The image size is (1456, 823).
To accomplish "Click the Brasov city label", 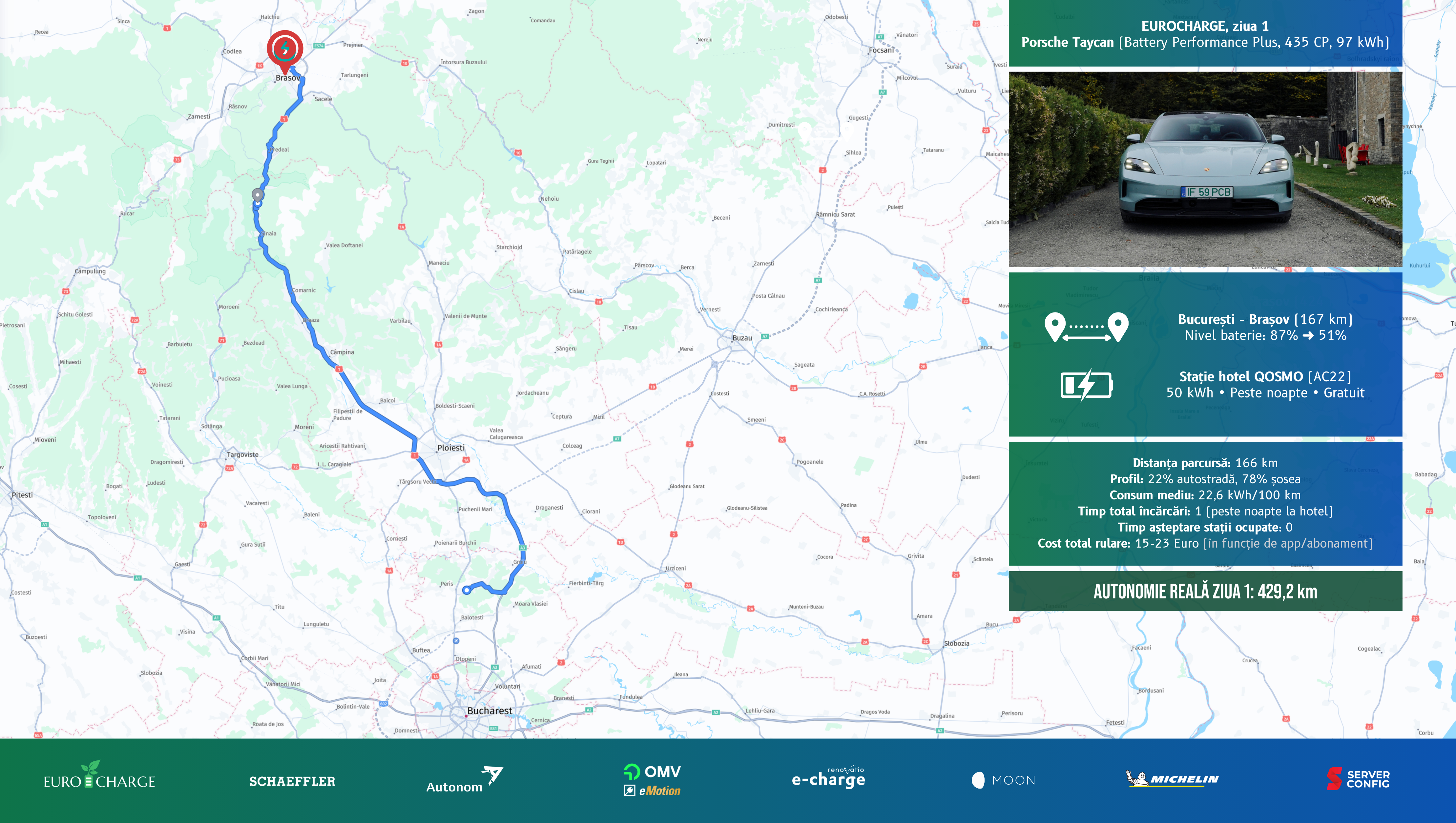I will point(287,78).
